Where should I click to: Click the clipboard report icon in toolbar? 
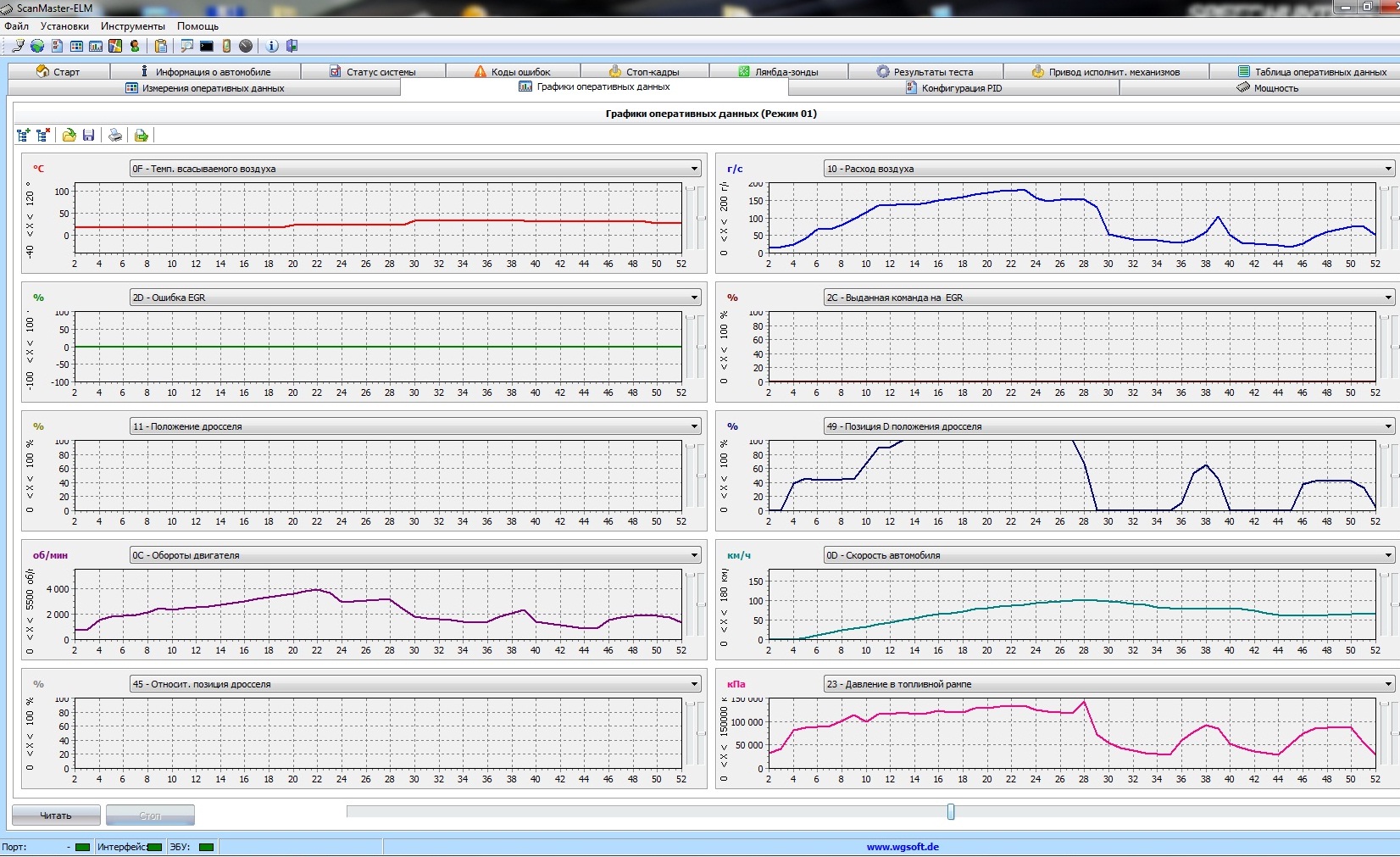tap(160, 46)
